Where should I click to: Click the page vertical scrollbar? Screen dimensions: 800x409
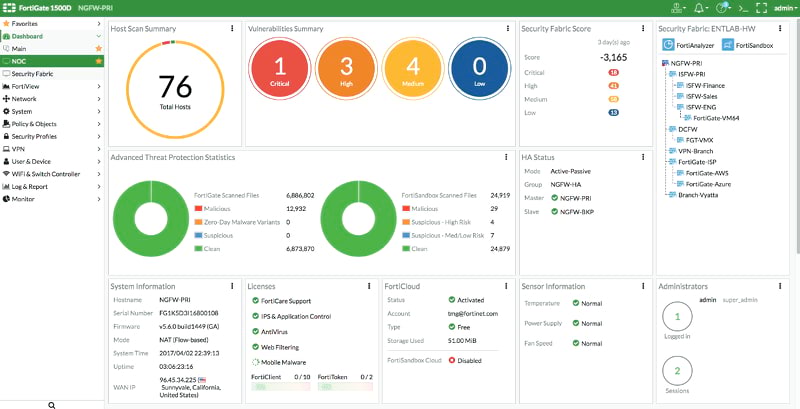click(x=796, y=135)
